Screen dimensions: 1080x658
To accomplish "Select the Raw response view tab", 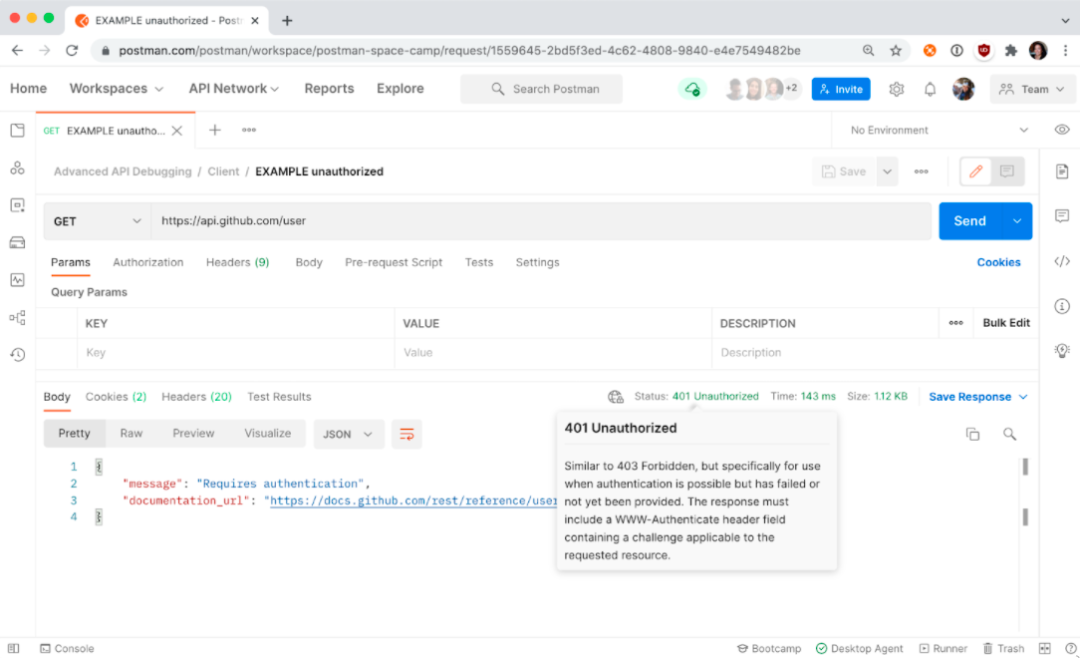I will (131, 433).
